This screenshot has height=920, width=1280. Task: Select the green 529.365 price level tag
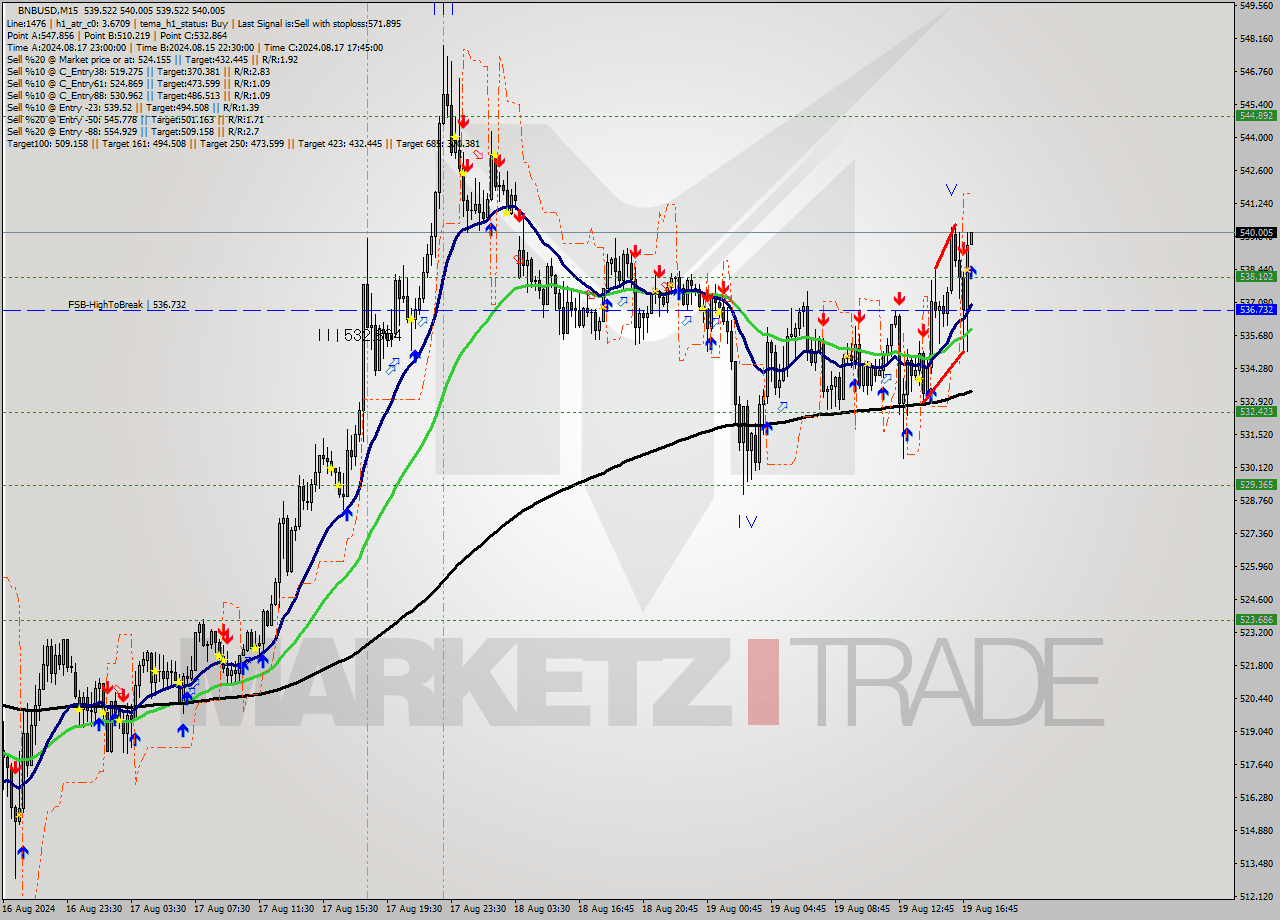[x=1256, y=484]
